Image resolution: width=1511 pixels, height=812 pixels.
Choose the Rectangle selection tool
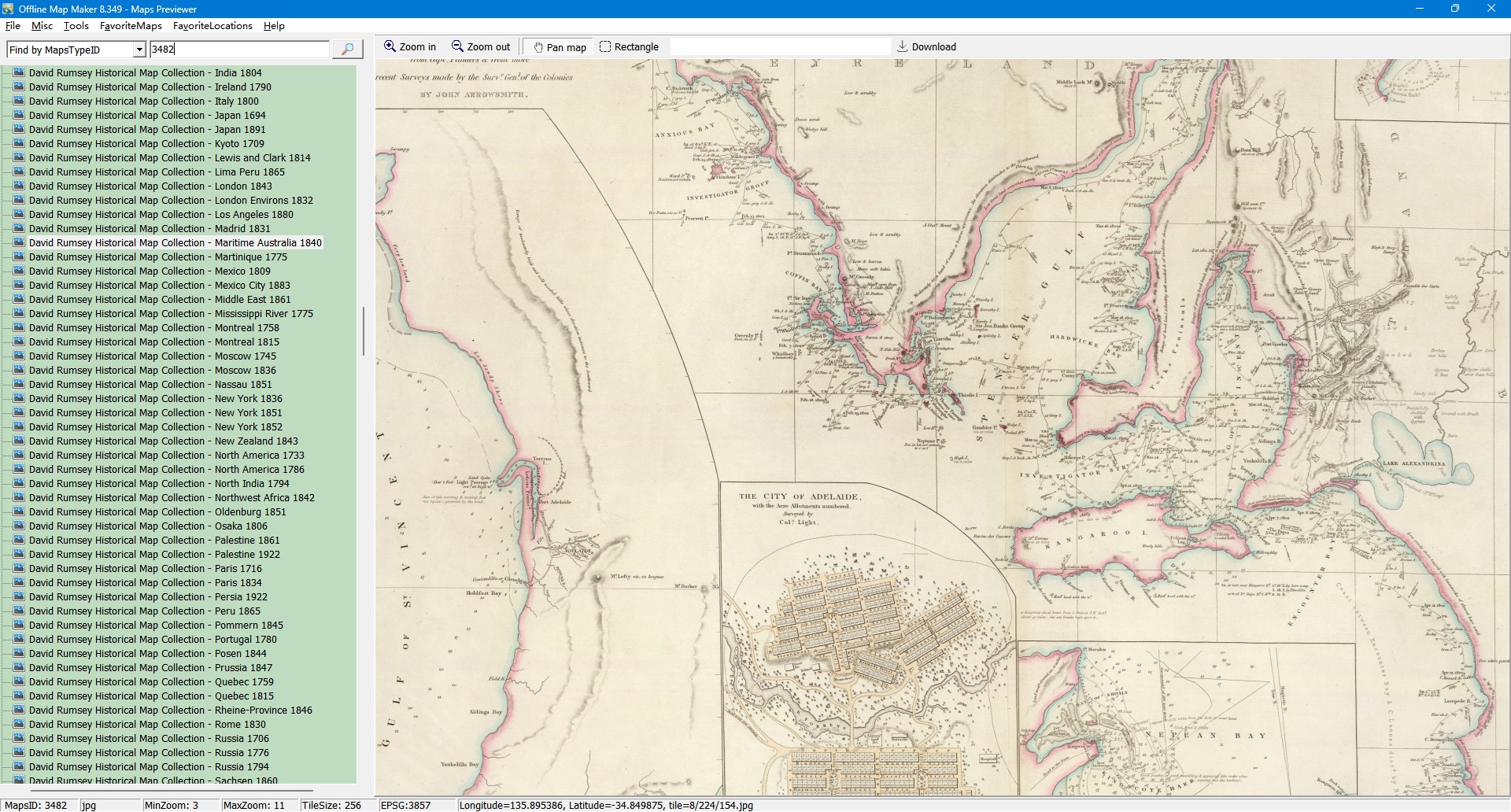click(629, 47)
